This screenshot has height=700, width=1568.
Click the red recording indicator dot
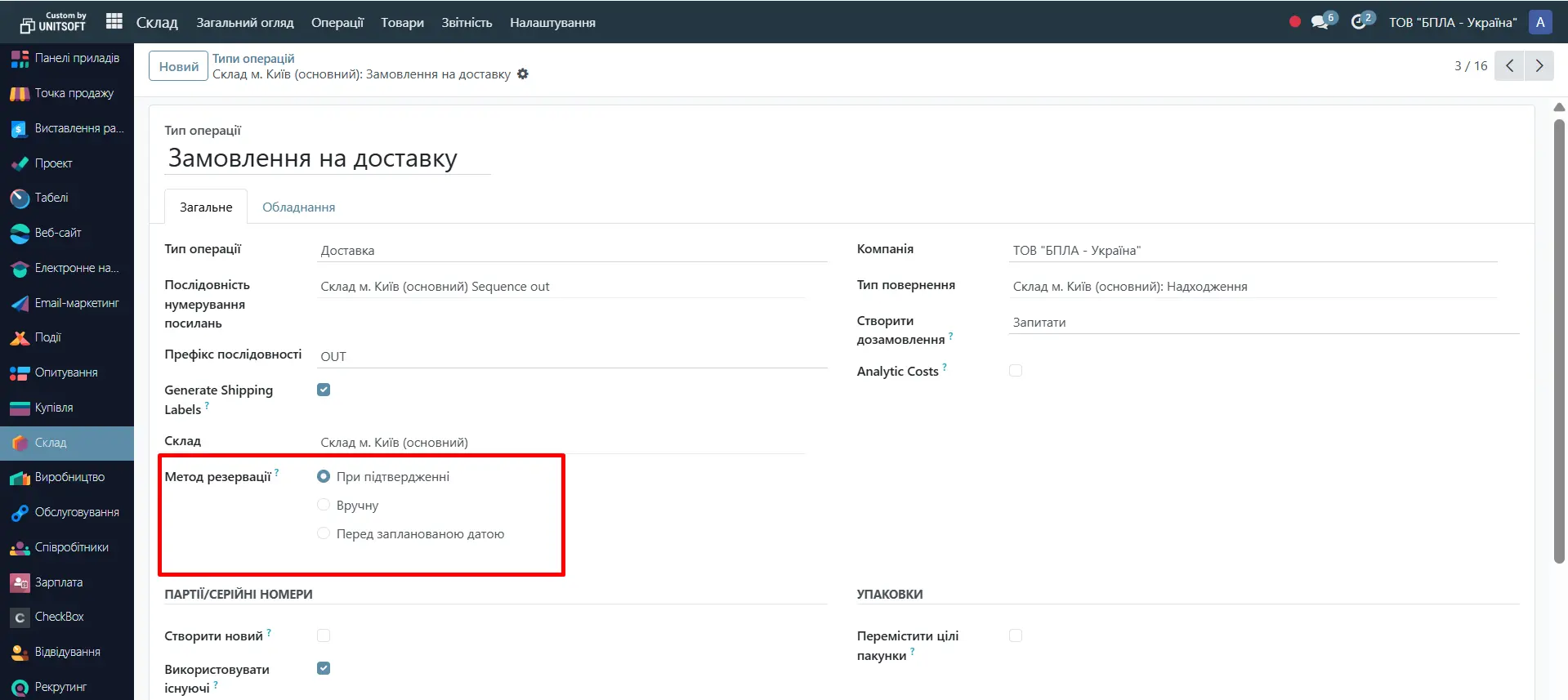click(x=1295, y=22)
